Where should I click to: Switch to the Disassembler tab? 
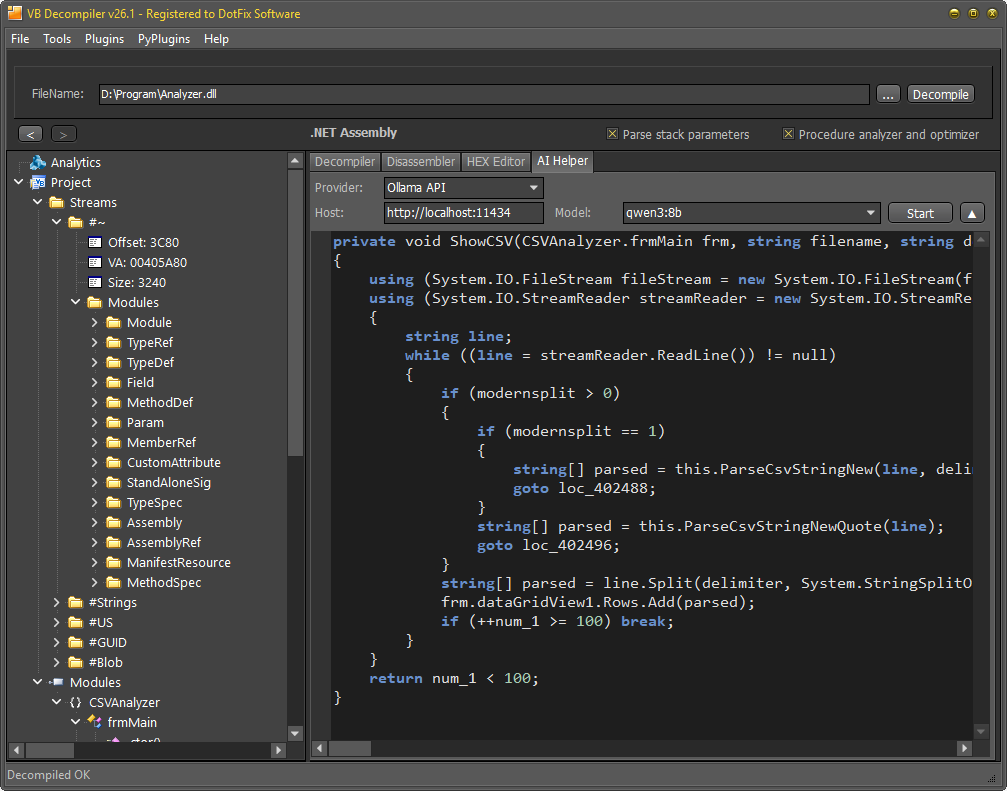point(421,162)
